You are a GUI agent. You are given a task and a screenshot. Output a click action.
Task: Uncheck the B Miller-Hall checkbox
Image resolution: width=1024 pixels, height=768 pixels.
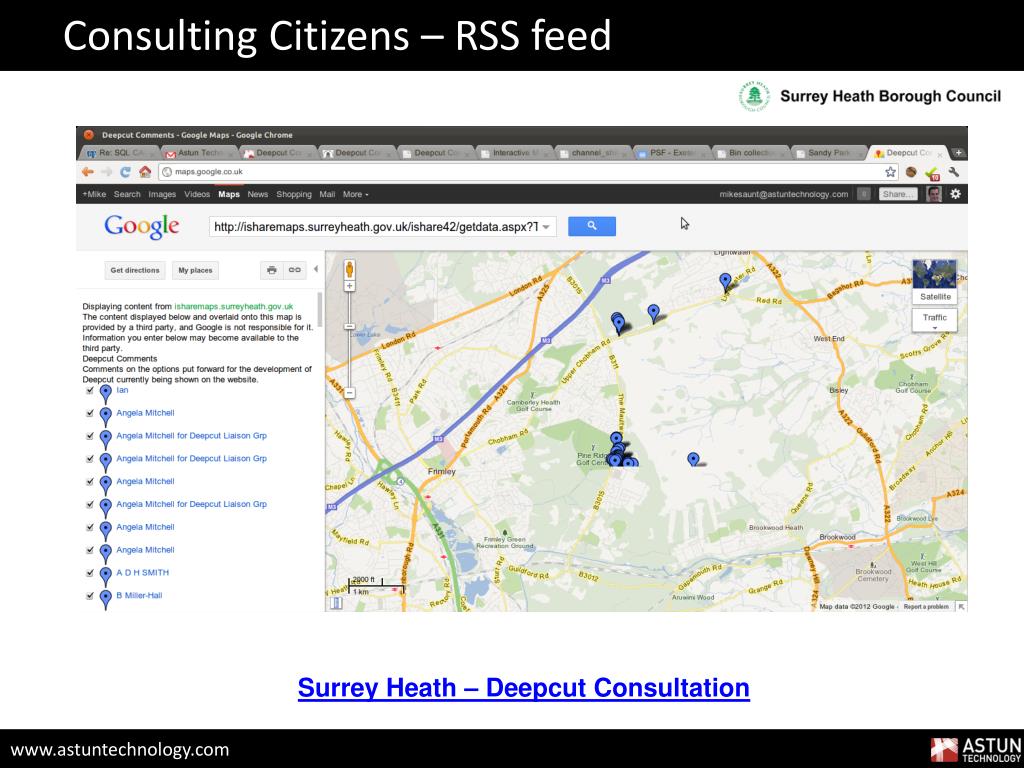(x=89, y=596)
